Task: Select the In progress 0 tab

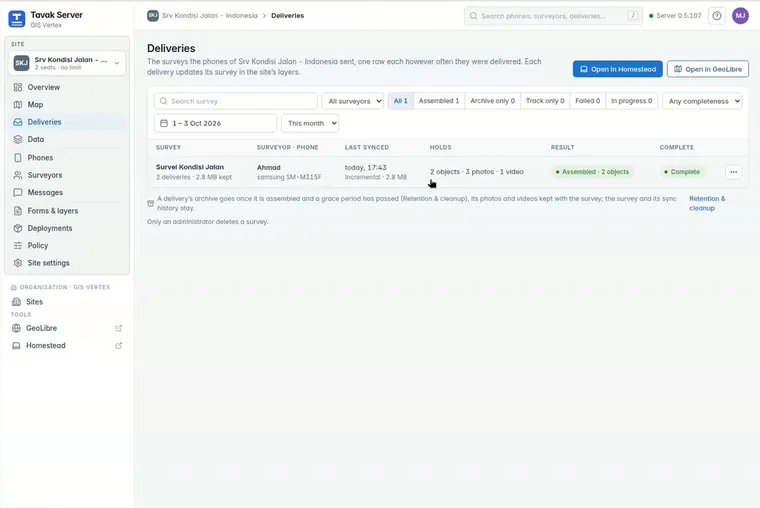Action: pyautogui.click(x=632, y=101)
